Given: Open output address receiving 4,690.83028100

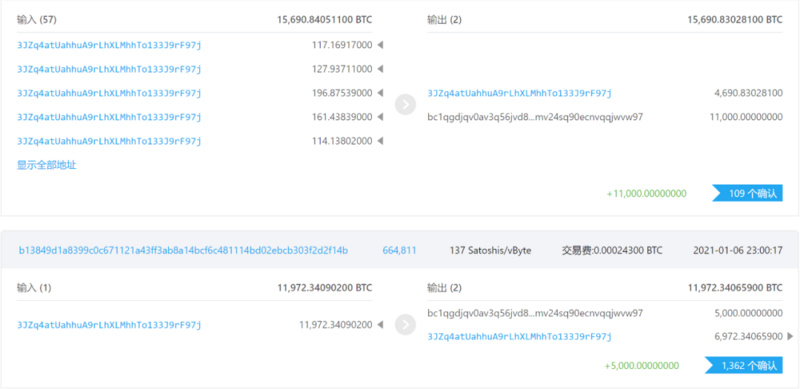Looking at the screenshot, I should (x=519, y=93).
